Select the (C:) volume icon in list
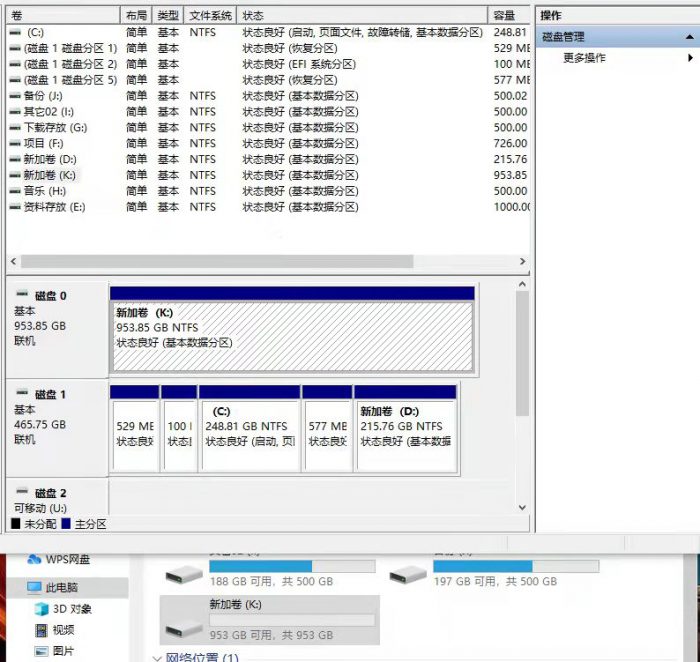The width and height of the screenshot is (700, 662). click(x=15, y=33)
